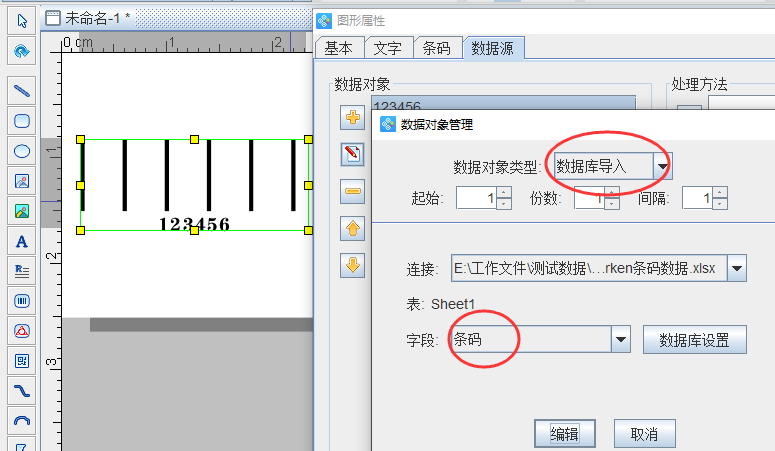
Task: Select the rounded rectangle tool
Action: [21, 120]
